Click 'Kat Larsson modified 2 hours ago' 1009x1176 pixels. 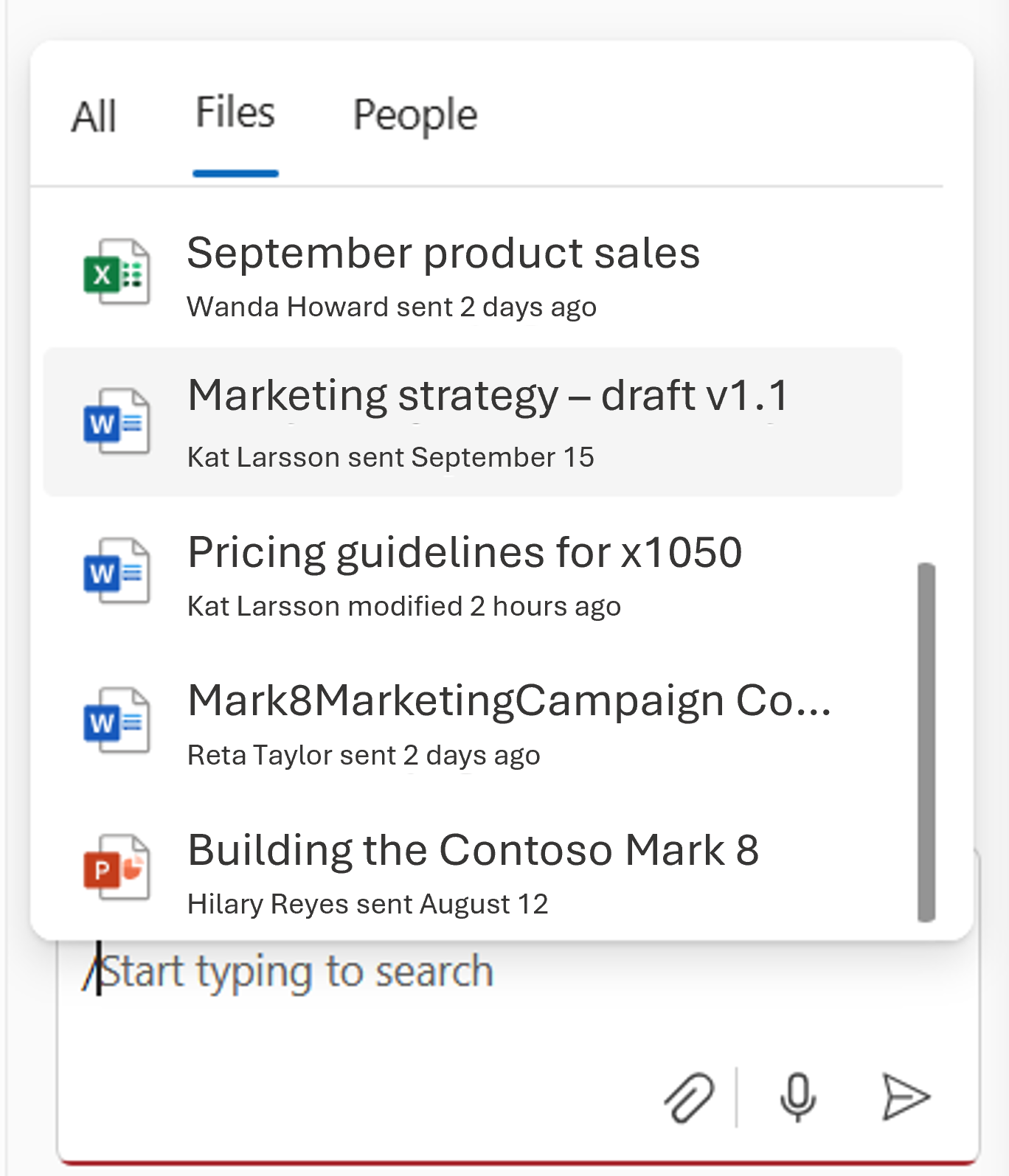[x=404, y=606]
